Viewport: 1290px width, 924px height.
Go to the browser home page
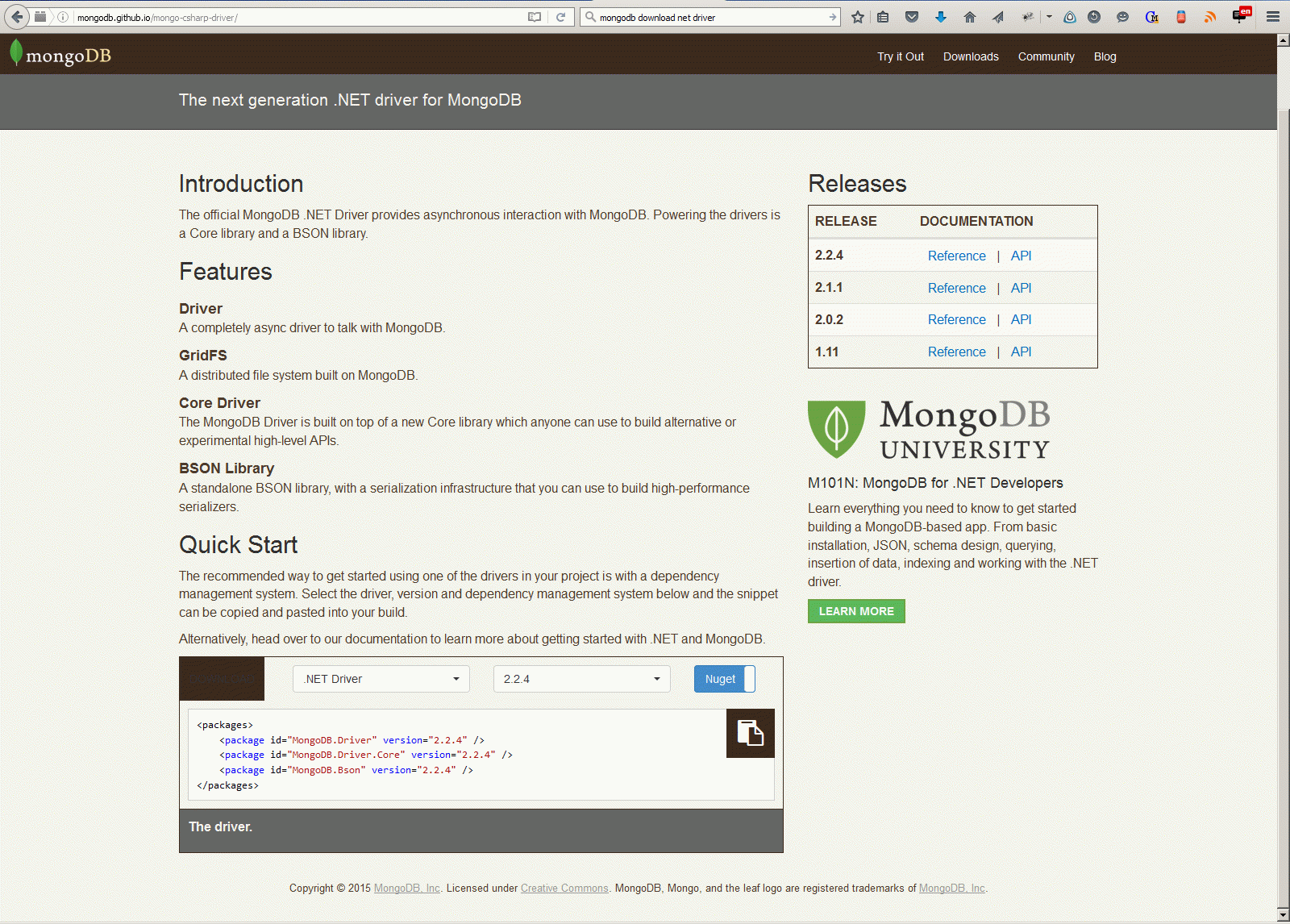(970, 17)
